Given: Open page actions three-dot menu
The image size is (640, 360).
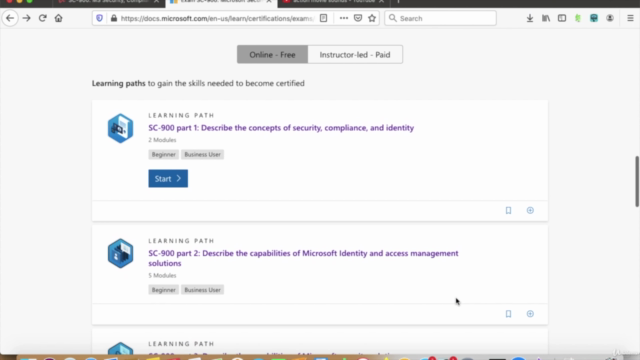Looking at the screenshot, I should coord(344,18).
